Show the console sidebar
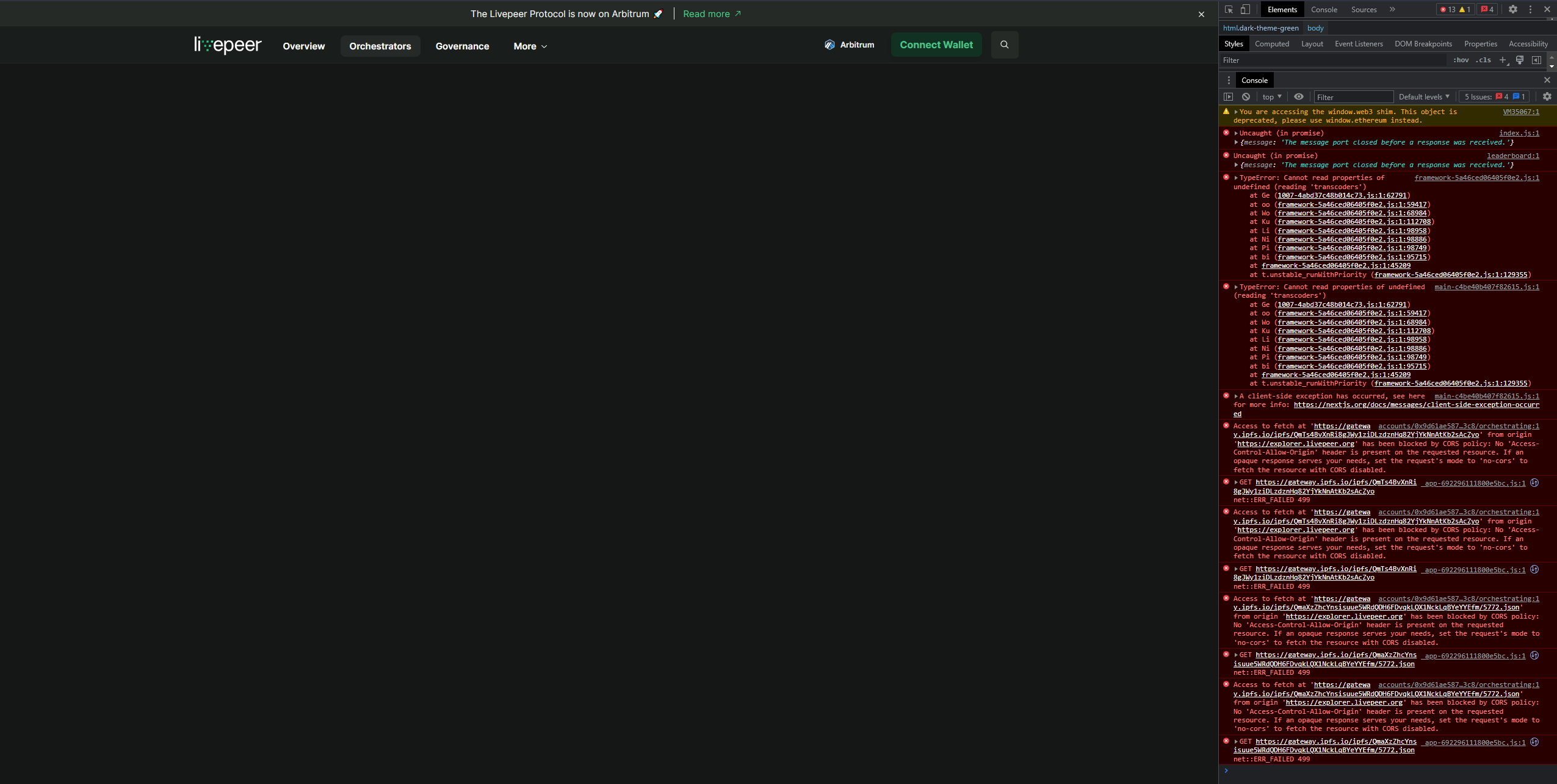Image resolution: width=1557 pixels, height=784 pixels. [1228, 96]
